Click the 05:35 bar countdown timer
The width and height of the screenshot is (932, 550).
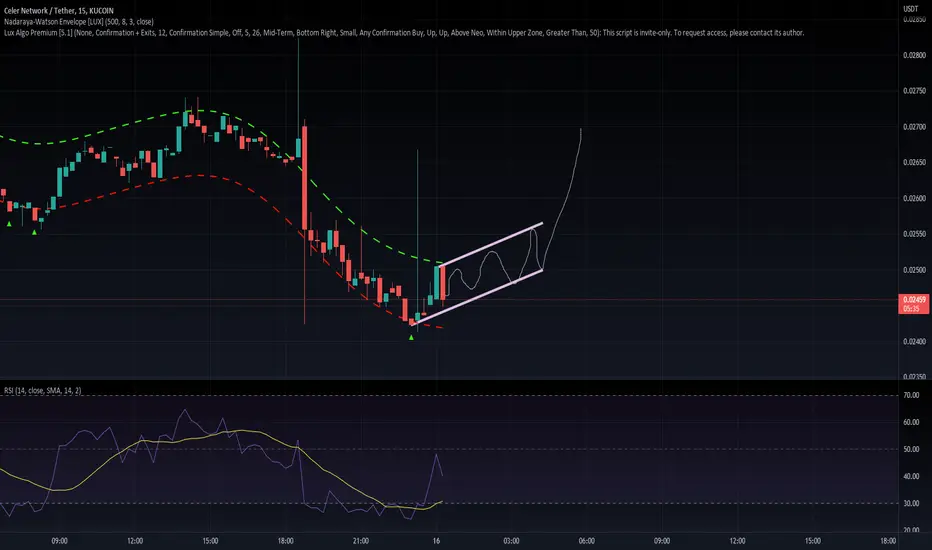(912, 309)
